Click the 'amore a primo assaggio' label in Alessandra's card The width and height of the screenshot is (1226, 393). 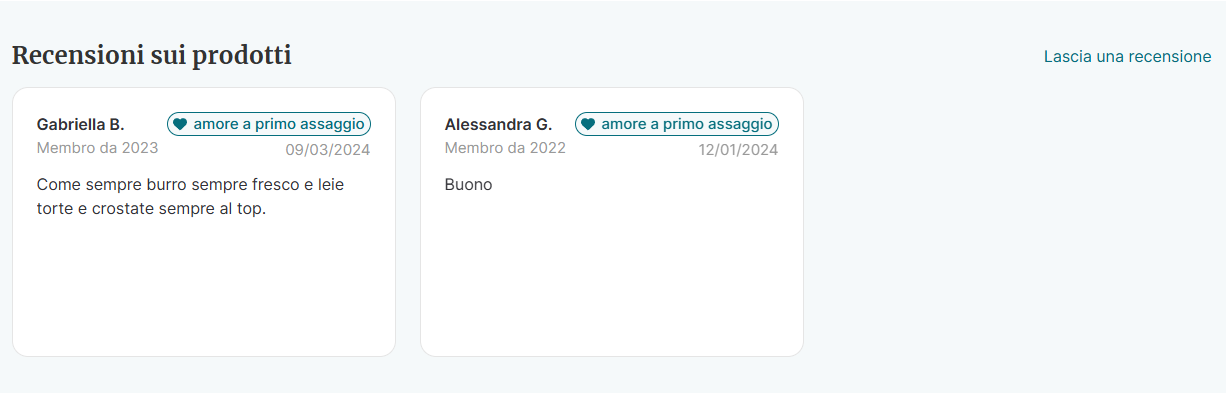[x=687, y=124]
